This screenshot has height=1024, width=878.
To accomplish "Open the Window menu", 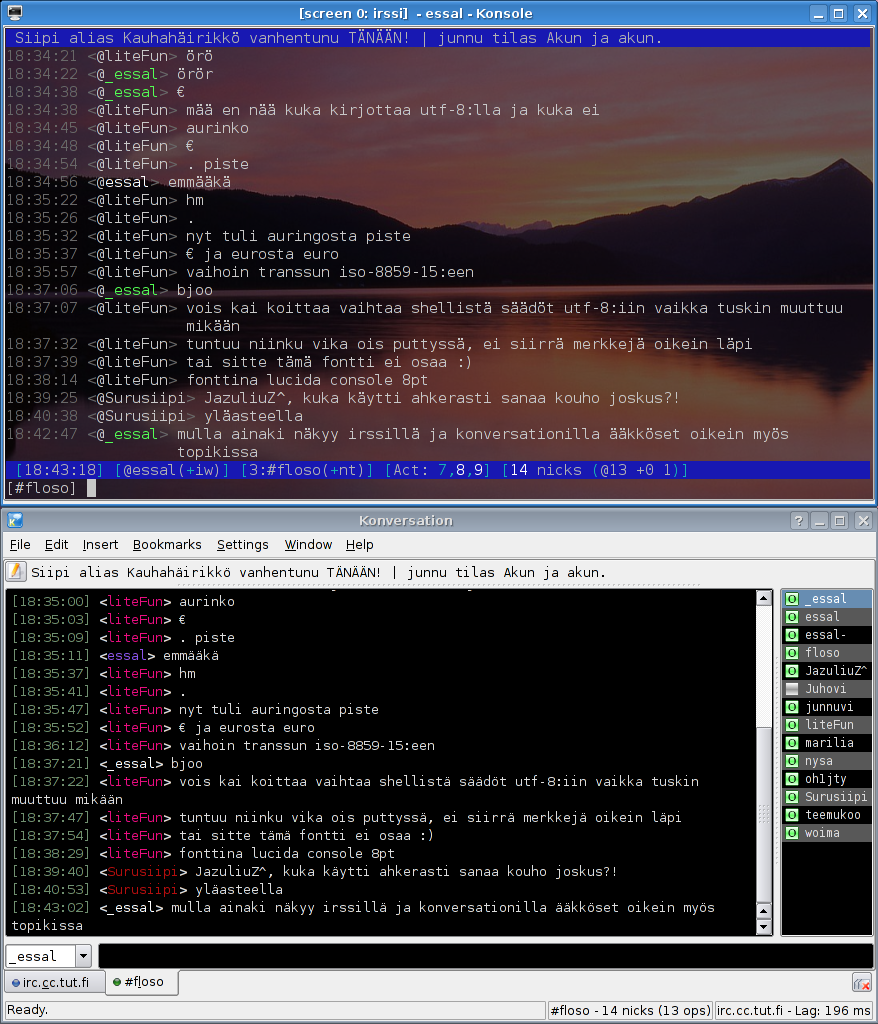I will click(308, 545).
